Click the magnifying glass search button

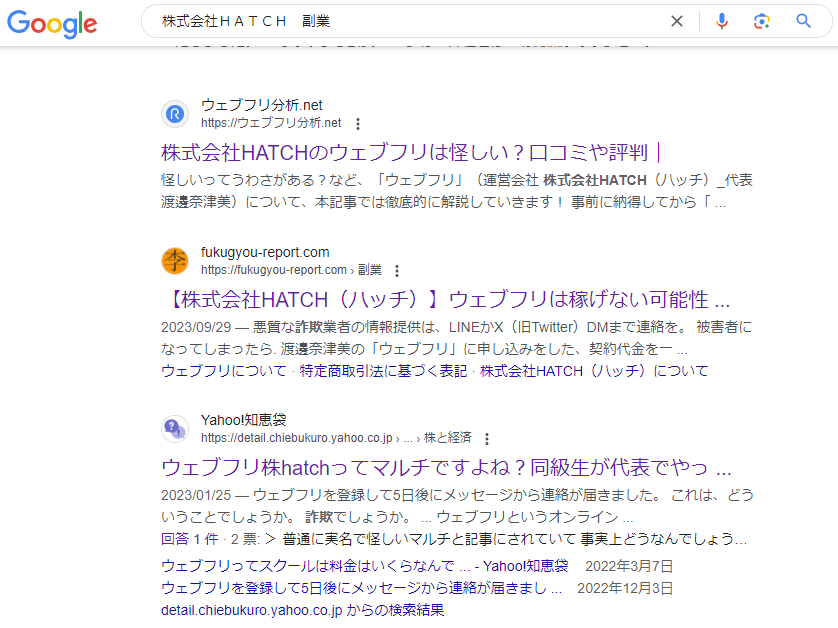coord(803,21)
